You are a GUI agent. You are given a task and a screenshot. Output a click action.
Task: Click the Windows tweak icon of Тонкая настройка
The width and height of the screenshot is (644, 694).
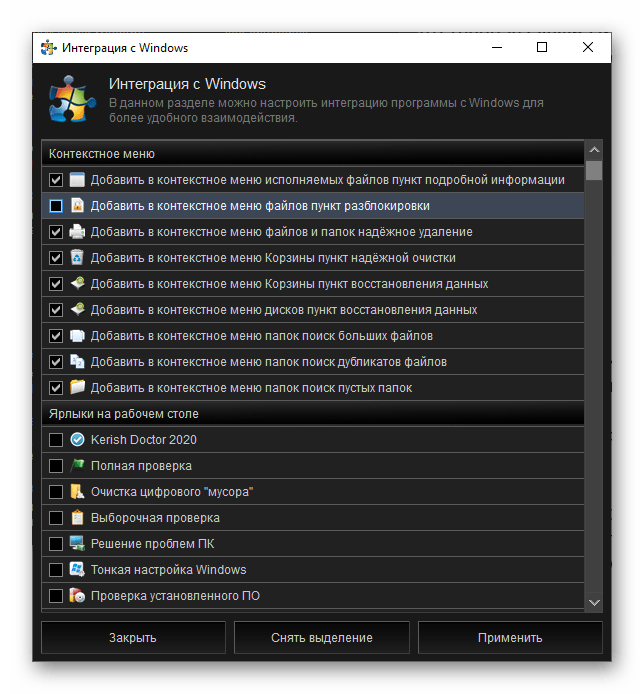tap(77, 570)
